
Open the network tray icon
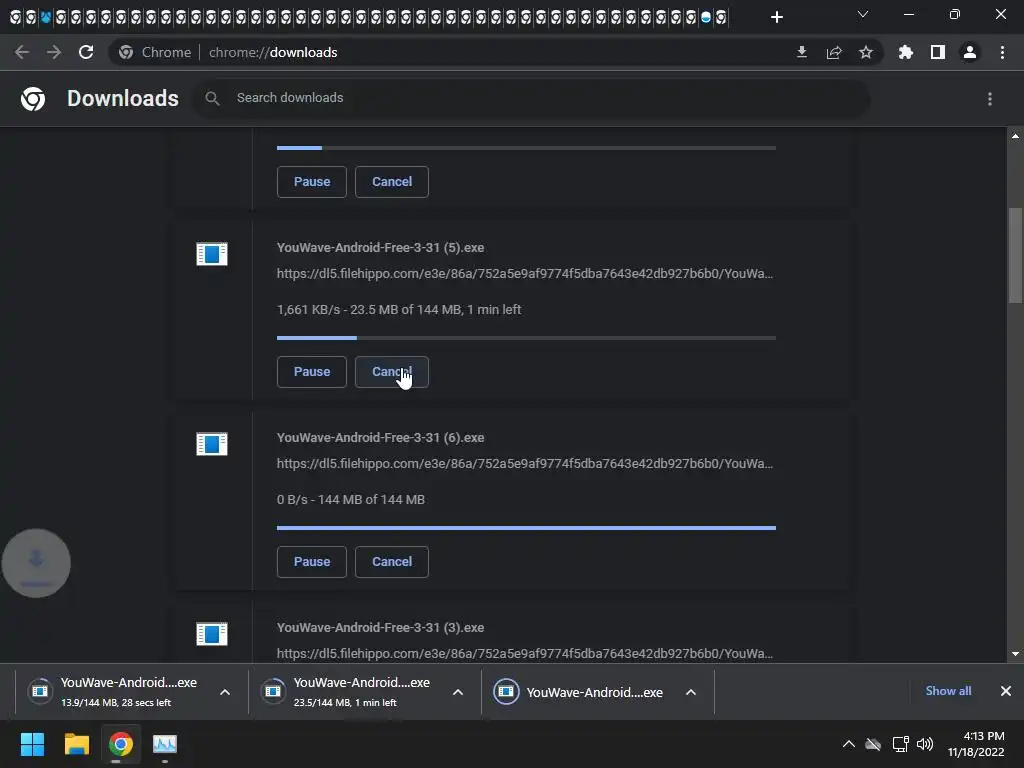[901, 744]
